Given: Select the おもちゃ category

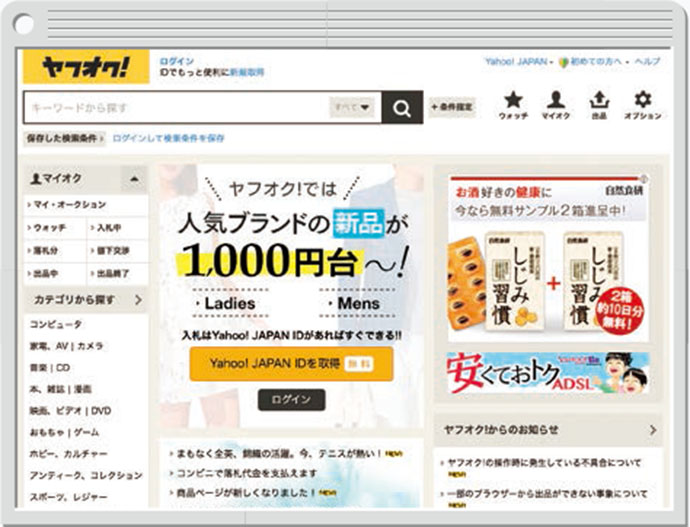Looking at the screenshot, I should coord(46,432).
